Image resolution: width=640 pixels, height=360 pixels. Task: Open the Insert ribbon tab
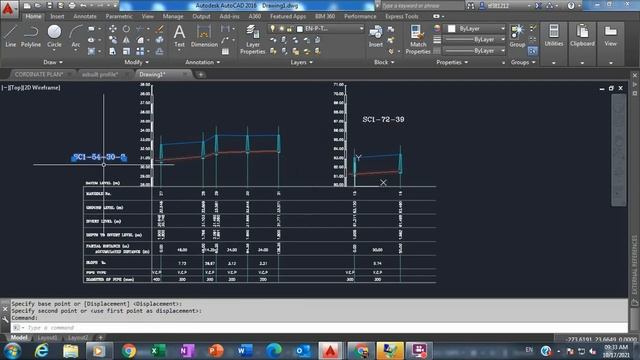[x=57, y=16]
